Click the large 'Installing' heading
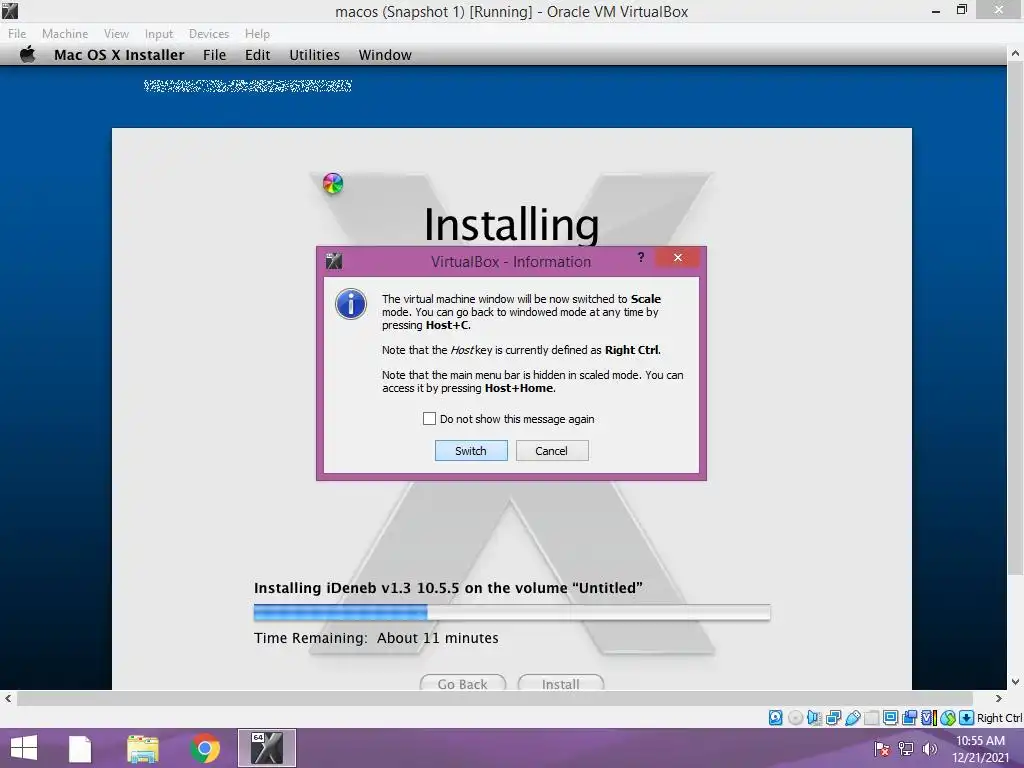The image size is (1024, 768). 511,225
